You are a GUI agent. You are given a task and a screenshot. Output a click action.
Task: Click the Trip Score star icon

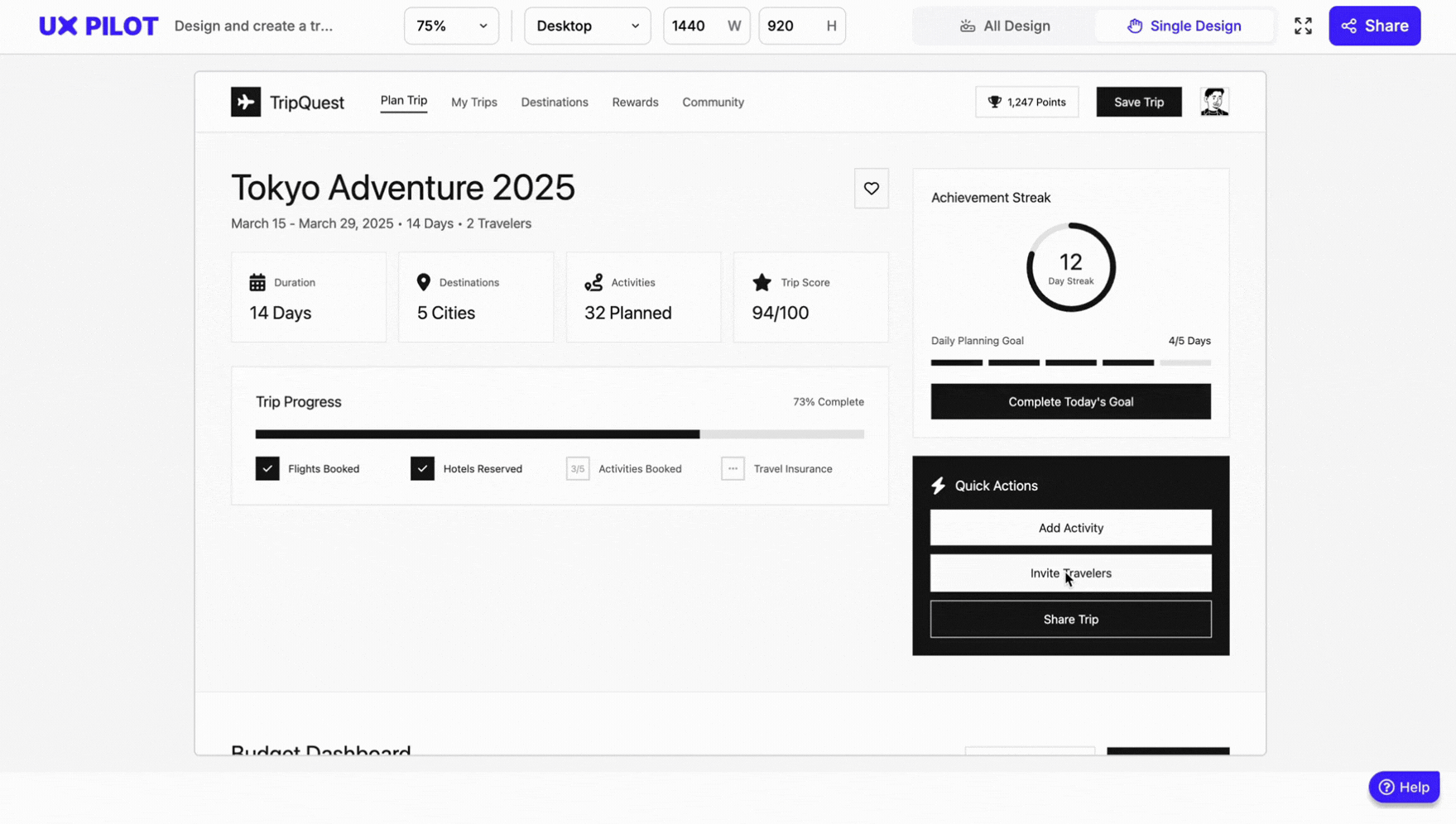pyautogui.click(x=762, y=282)
